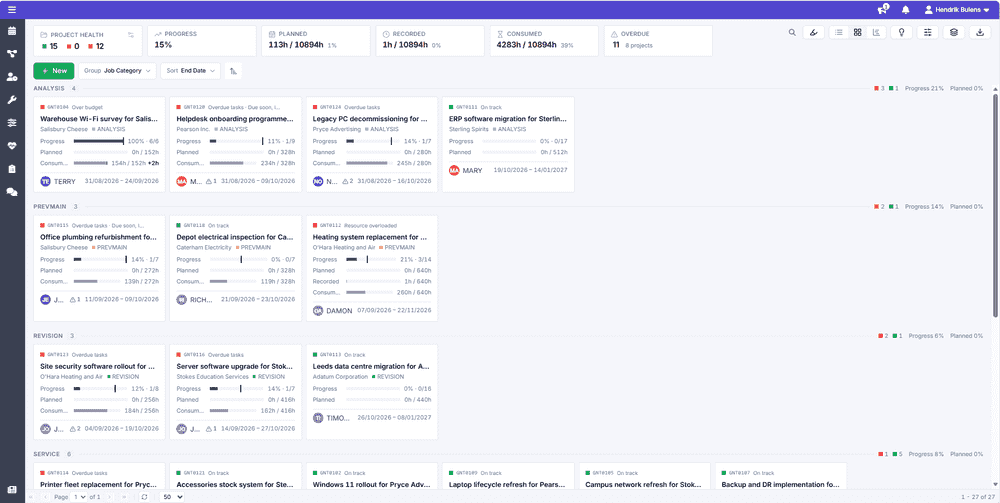The height and width of the screenshot is (503, 1000).
Task: Click the stacked layers toolbar icon
Action: 953,33
